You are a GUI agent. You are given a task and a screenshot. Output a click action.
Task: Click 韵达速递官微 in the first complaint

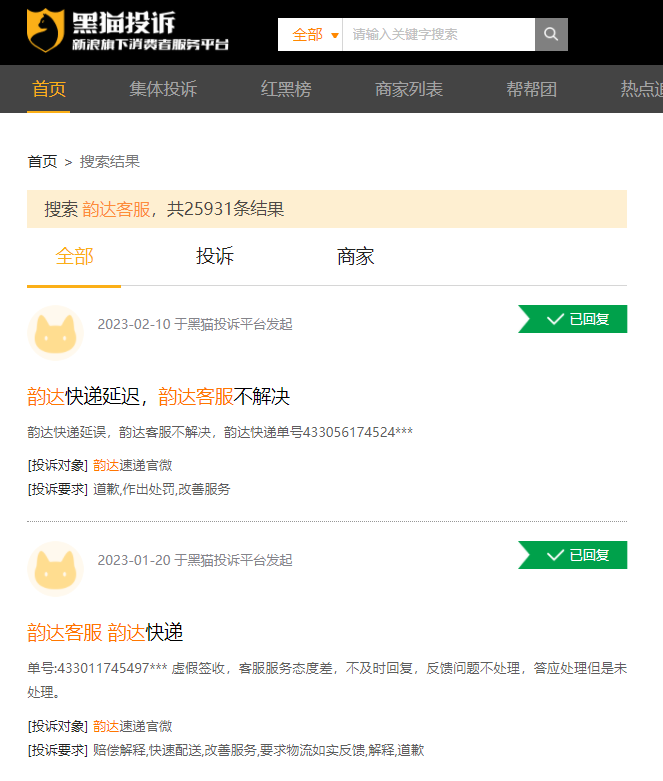(x=133, y=465)
